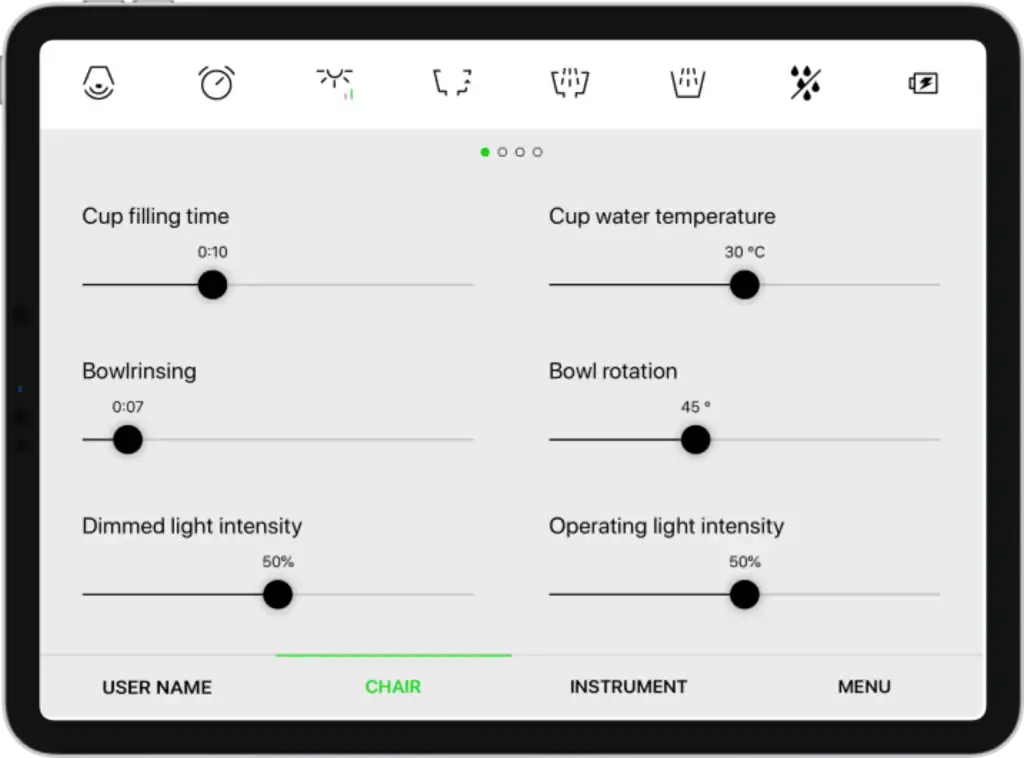Click the Cup water temperature slider handle
This screenshot has height=758, width=1024.
744,285
